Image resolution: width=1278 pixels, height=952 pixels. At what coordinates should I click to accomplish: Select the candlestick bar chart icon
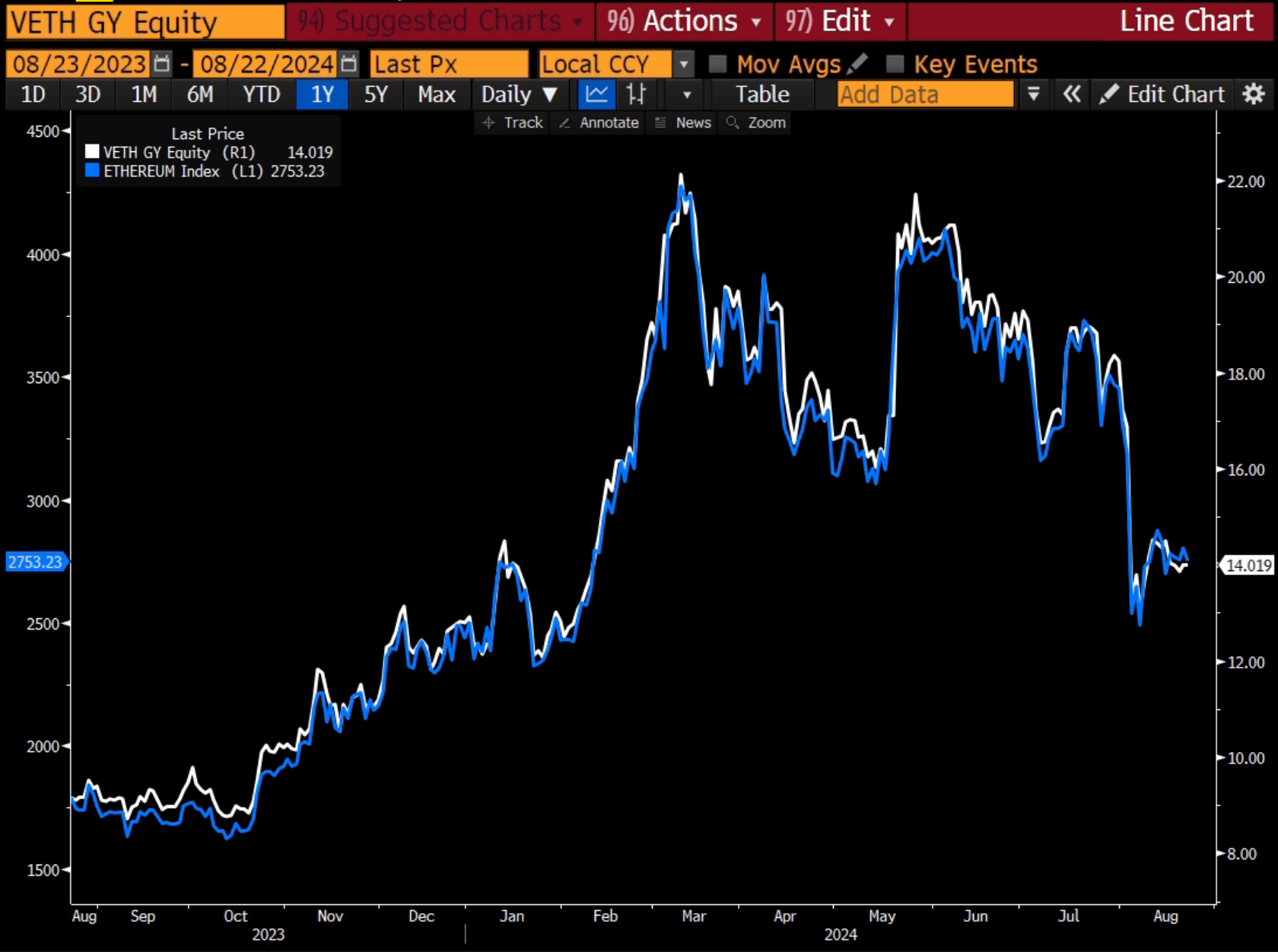[x=636, y=94]
